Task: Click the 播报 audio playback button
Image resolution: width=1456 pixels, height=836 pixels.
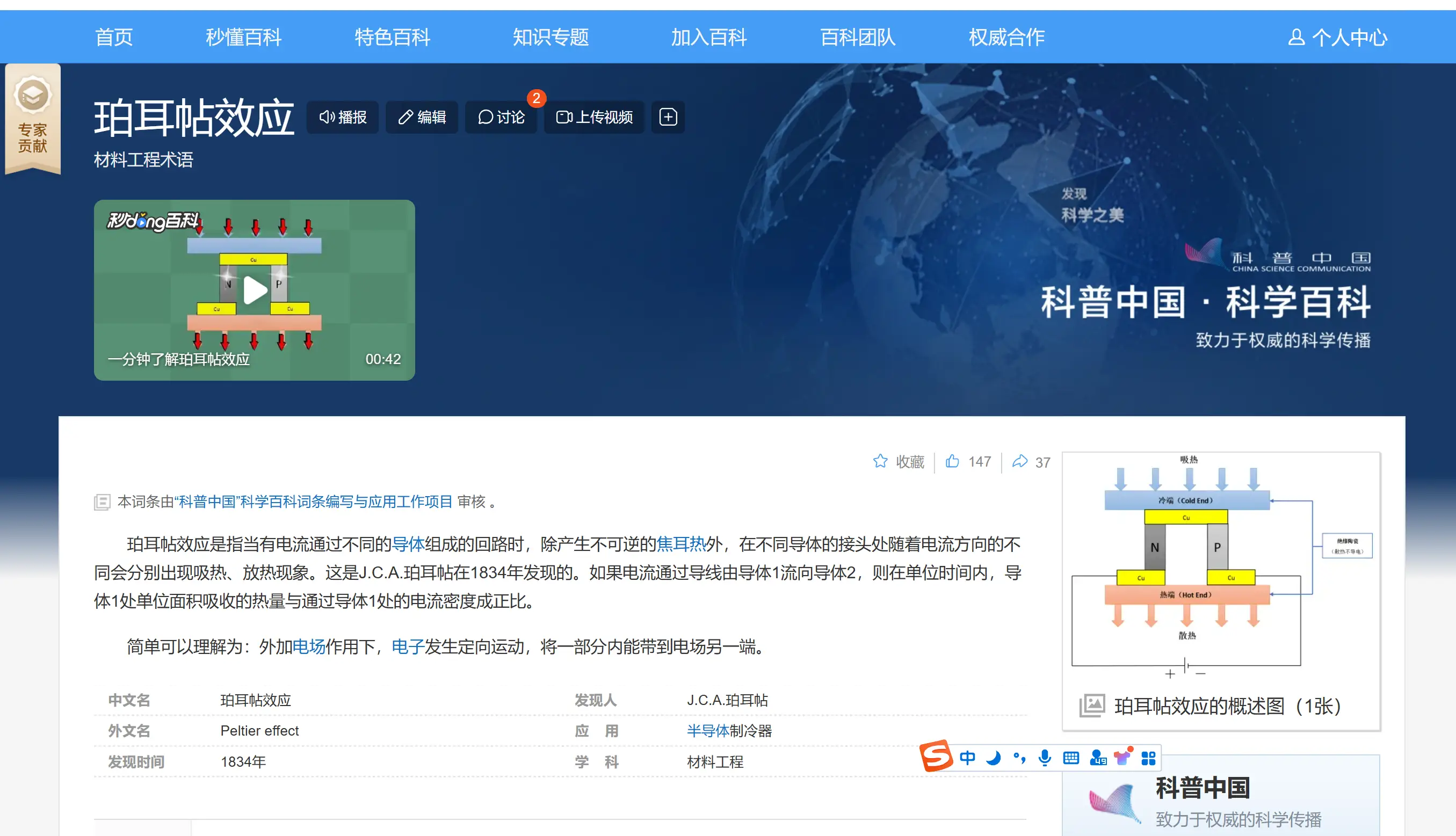Action: (x=343, y=117)
